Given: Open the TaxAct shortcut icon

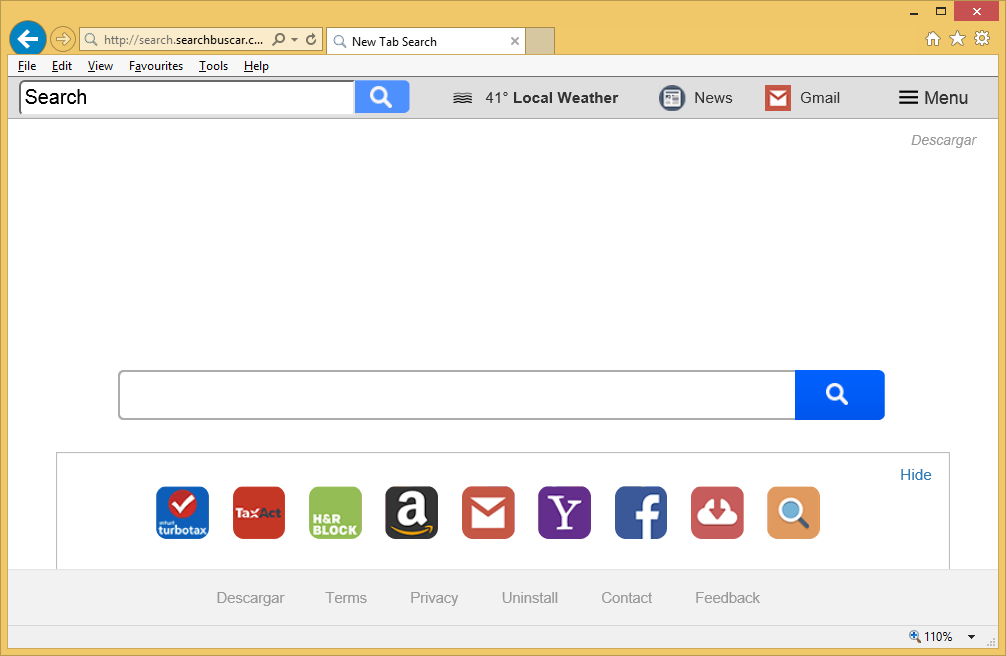Looking at the screenshot, I should tap(259, 513).
